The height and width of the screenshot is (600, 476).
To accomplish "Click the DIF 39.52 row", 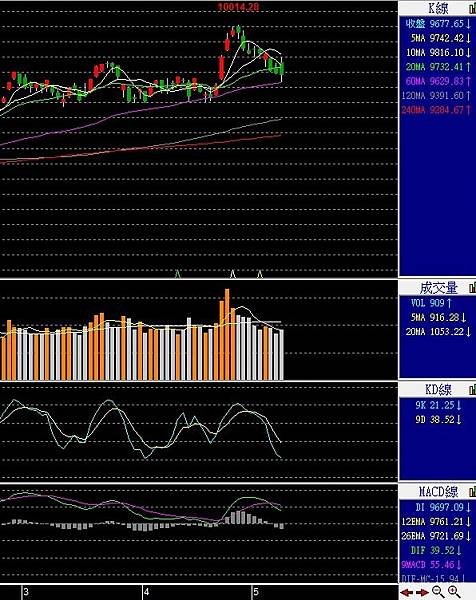I will pyautogui.click(x=436, y=551).
